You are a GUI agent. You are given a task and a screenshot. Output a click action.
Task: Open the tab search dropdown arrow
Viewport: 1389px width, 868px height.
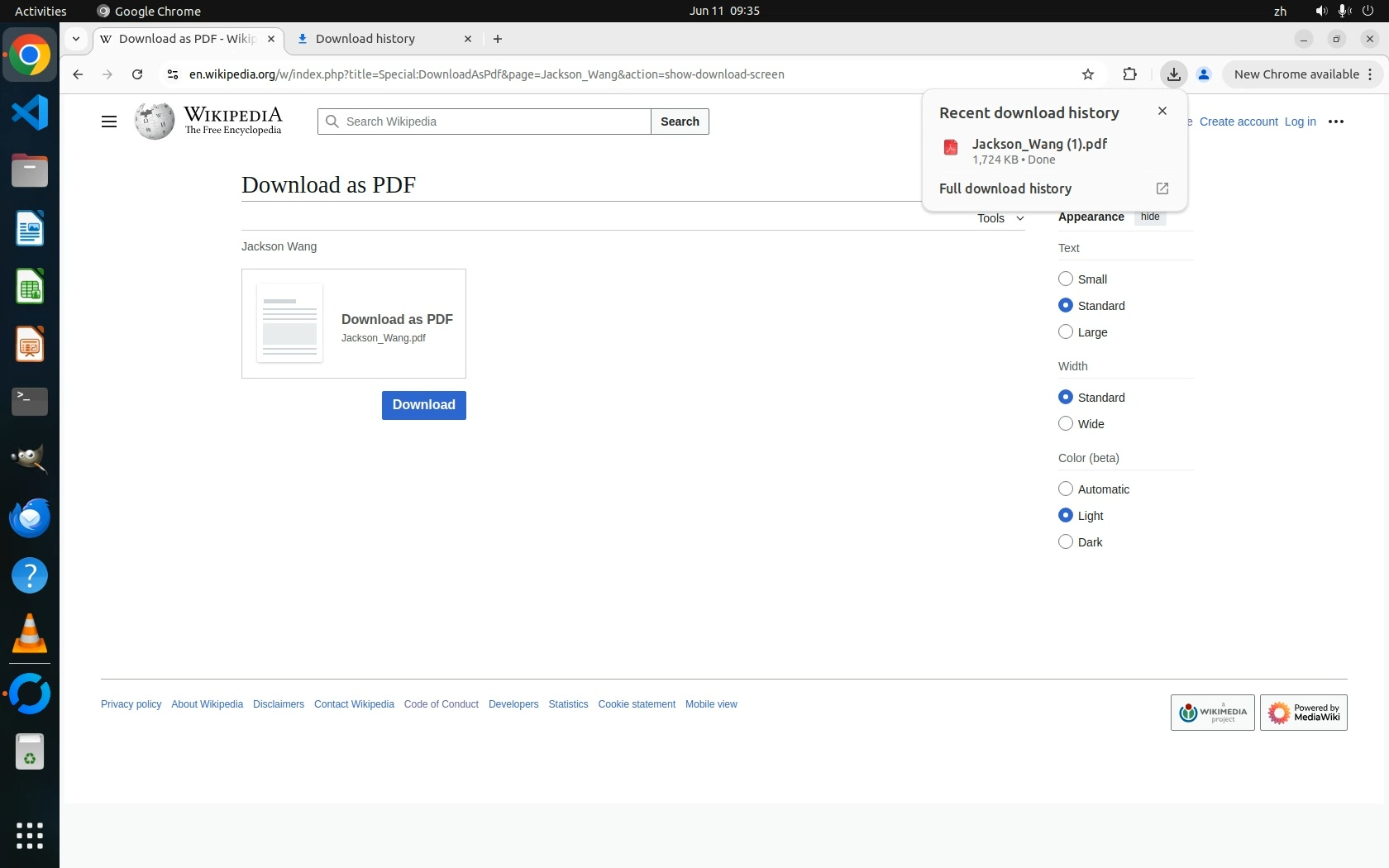click(76, 39)
